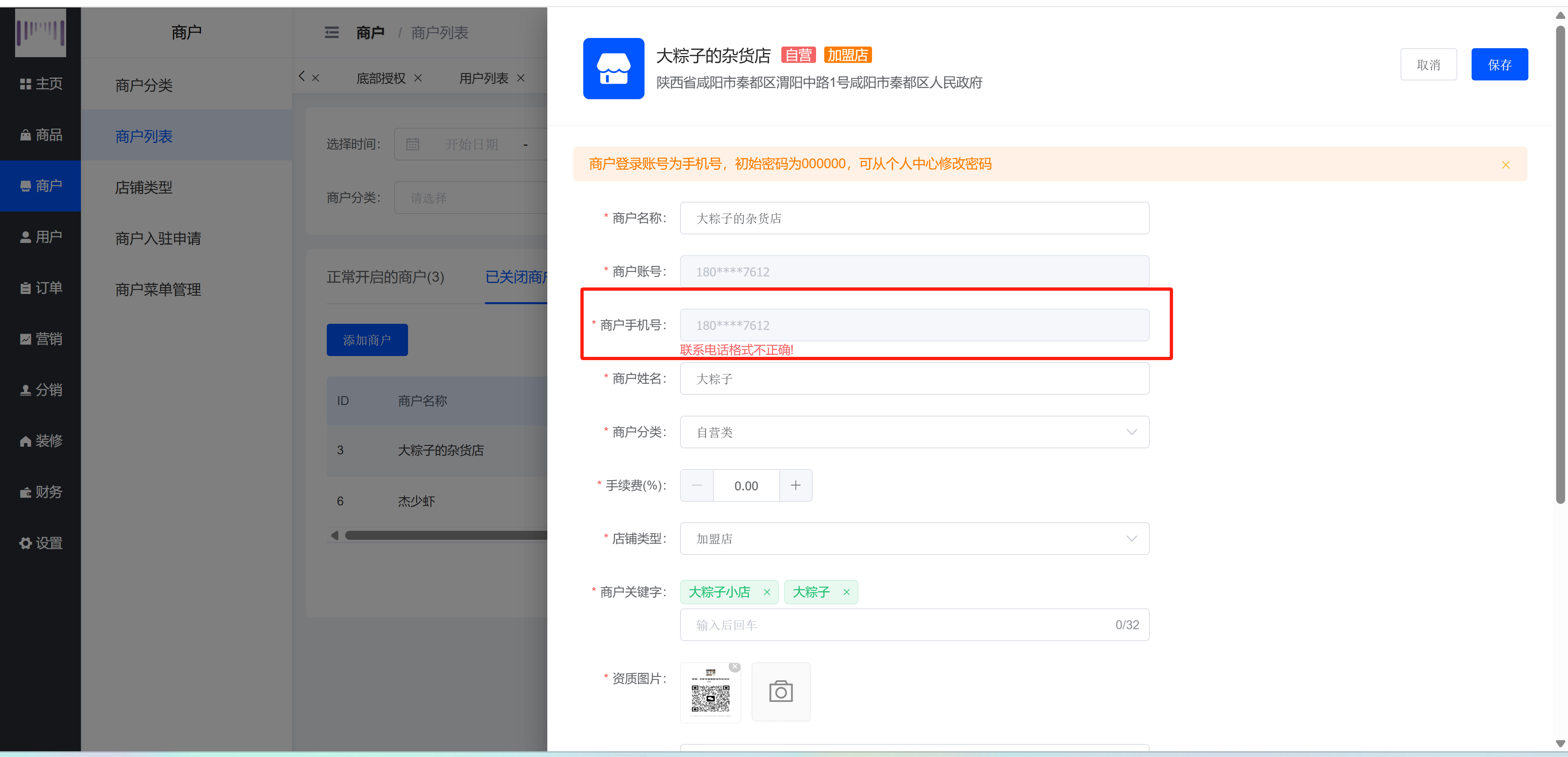1568x757 pixels.
Task: Click the table horizontal scrollbar
Action: coord(446,536)
